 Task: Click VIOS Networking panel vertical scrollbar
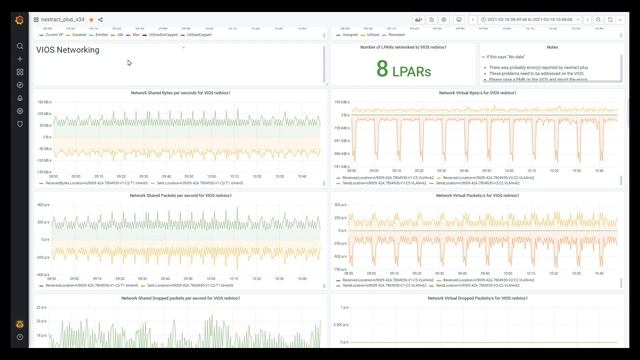pyautogui.click(x=324, y=64)
